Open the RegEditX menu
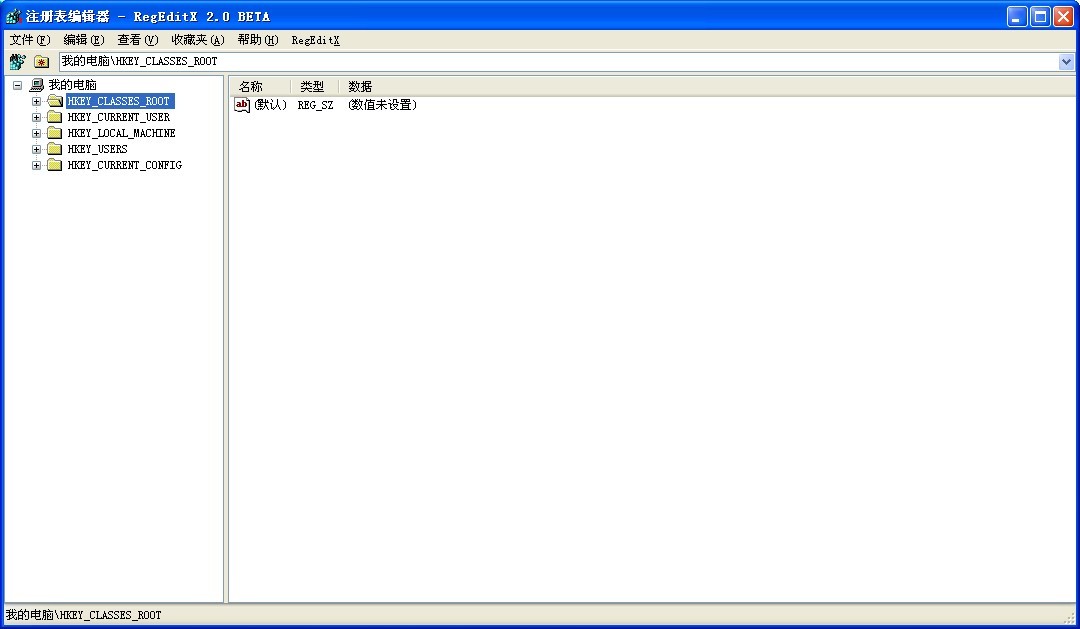This screenshot has height=629, width=1080. 315,40
